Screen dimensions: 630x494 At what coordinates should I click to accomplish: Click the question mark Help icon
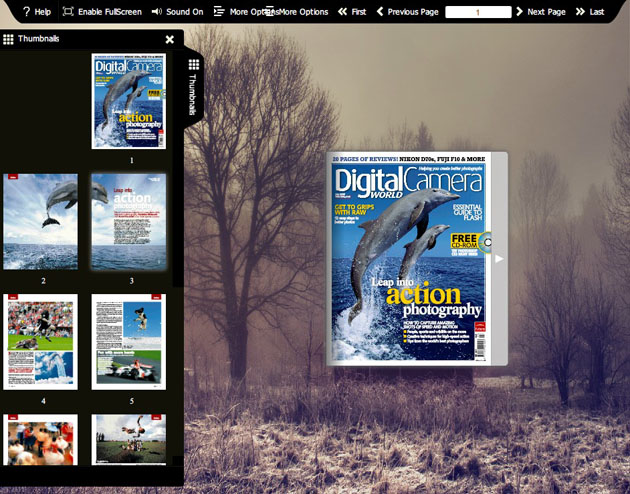coord(27,12)
